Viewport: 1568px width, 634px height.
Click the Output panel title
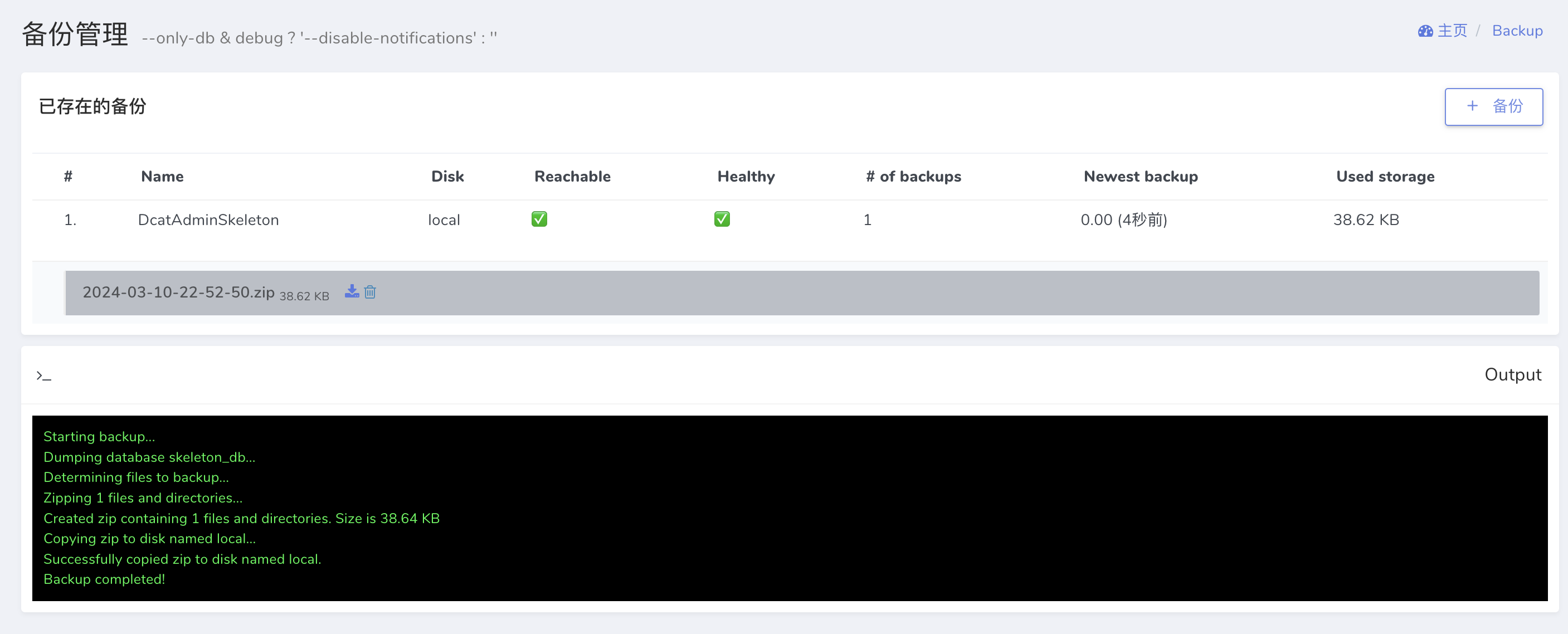pos(1513,374)
